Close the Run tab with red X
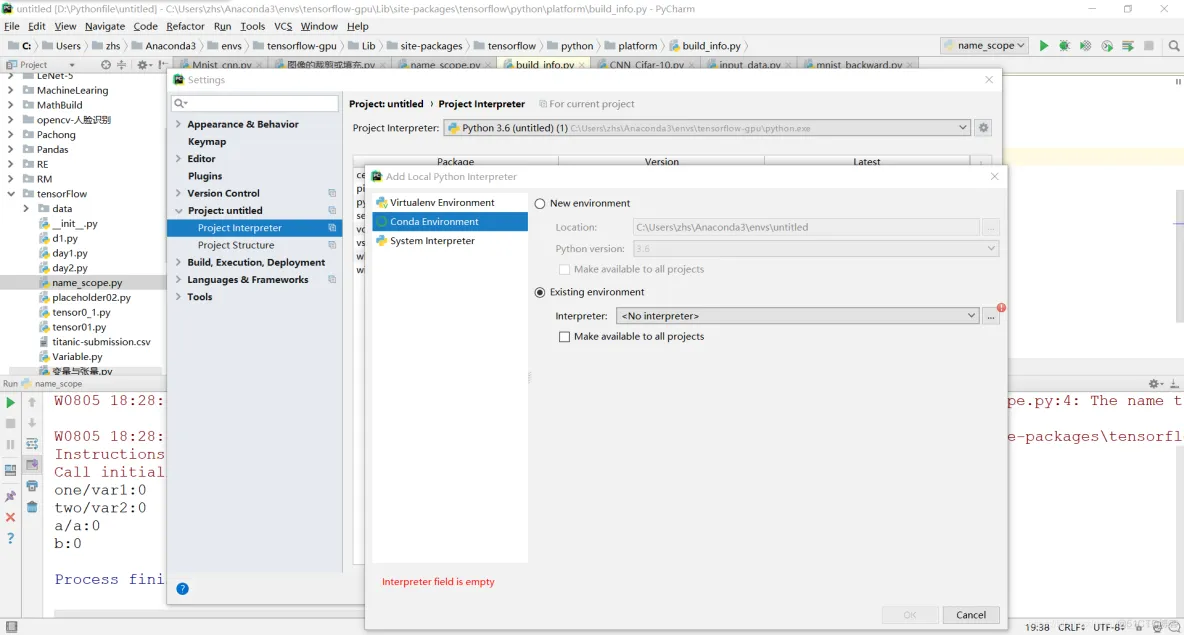The image size is (1184, 635). [x=11, y=517]
